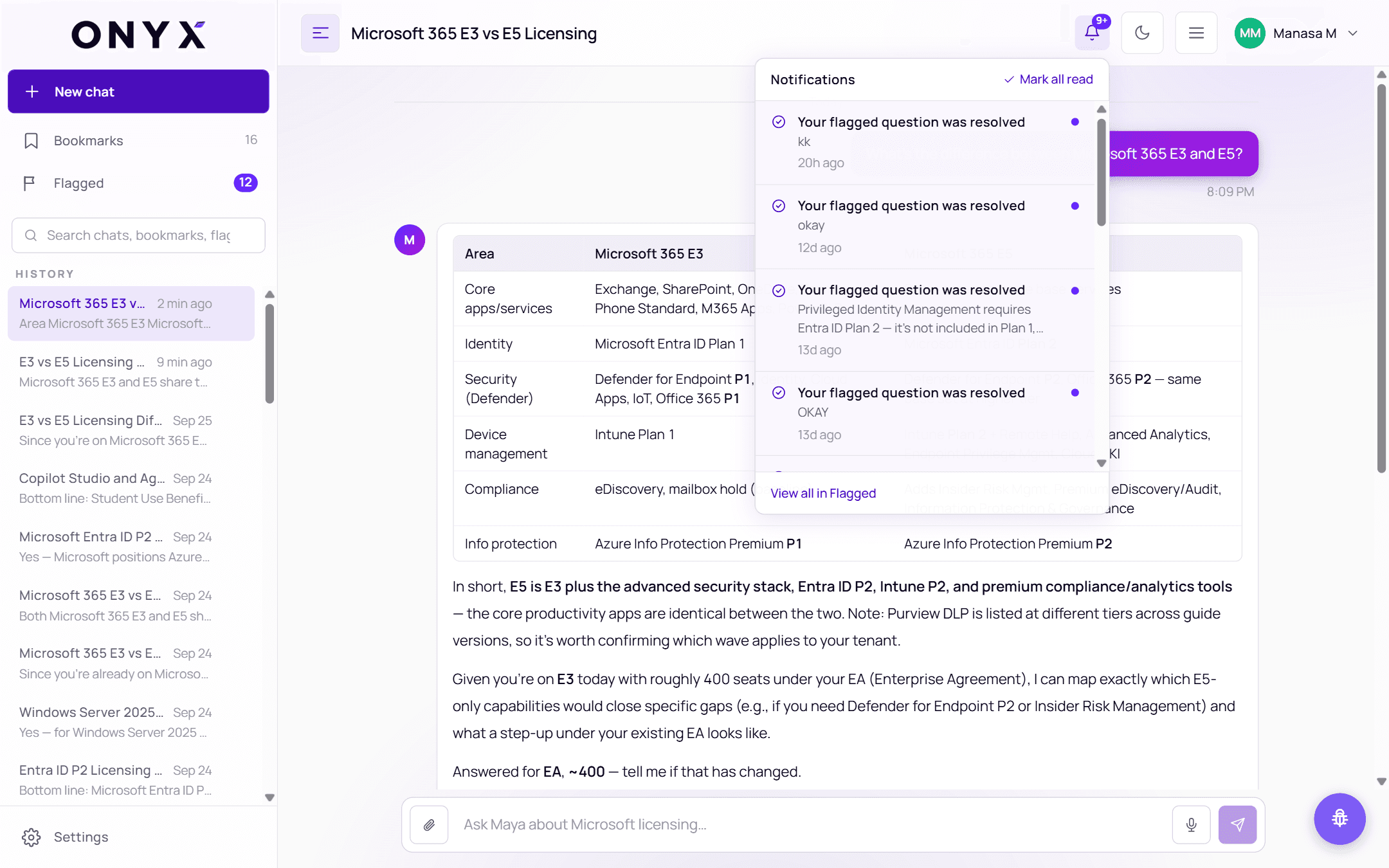Click history list scroll down arrow
The image size is (1389, 868).
270,797
